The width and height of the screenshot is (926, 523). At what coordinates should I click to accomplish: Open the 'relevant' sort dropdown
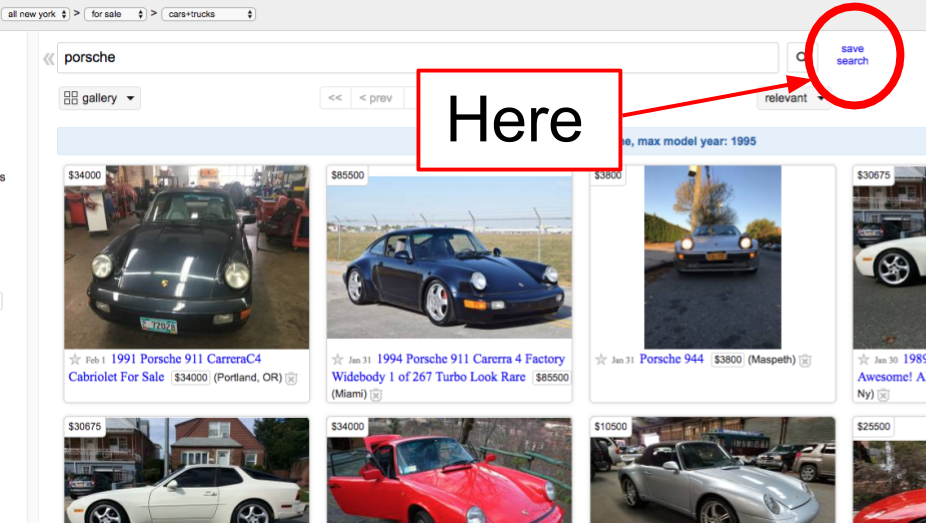tap(793, 98)
